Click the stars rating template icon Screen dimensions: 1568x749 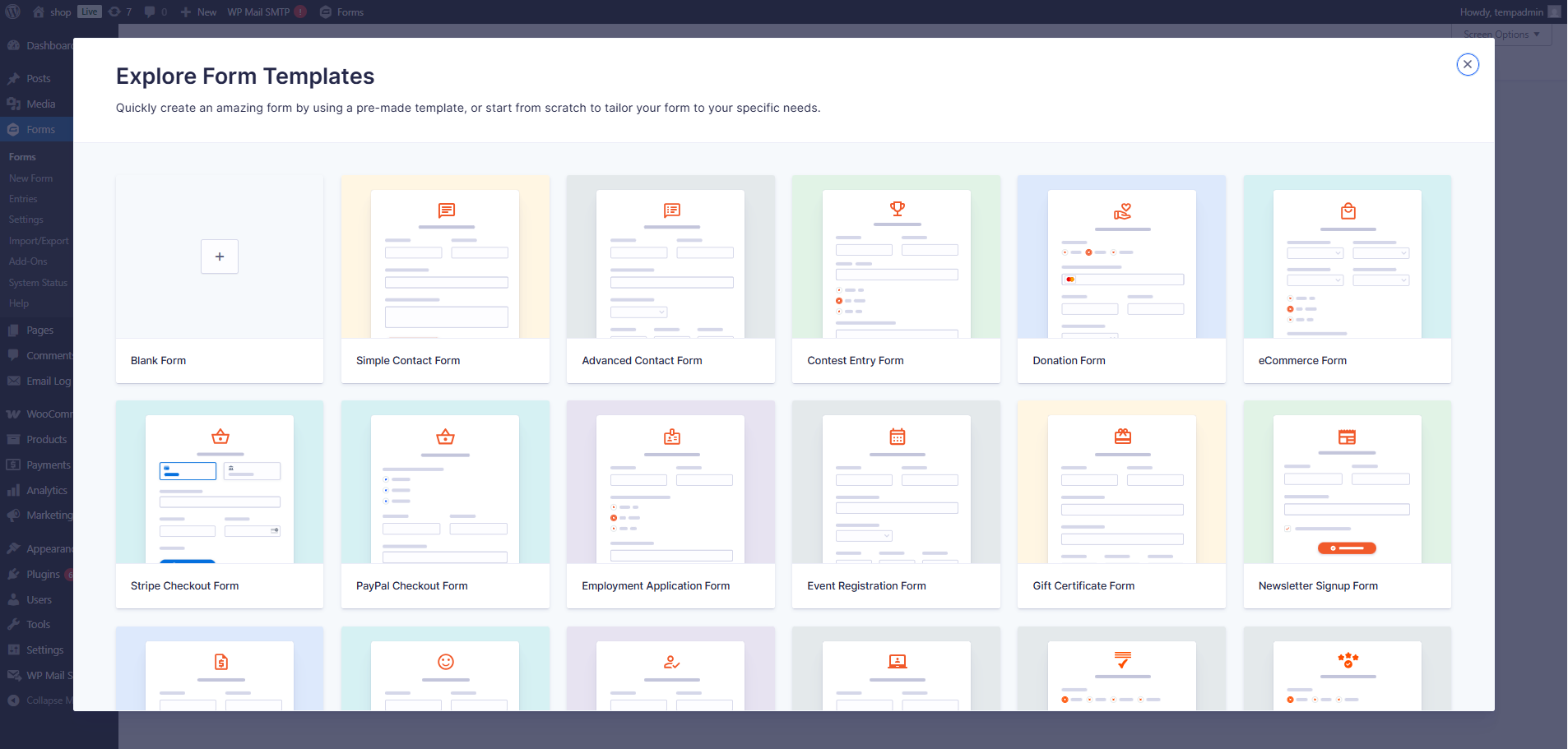(x=1348, y=659)
